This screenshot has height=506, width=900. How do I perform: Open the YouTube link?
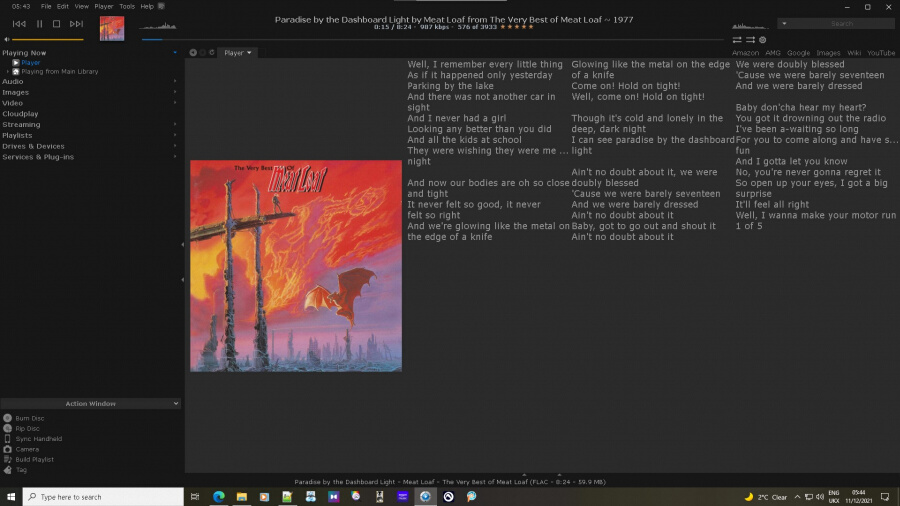pyautogui.click(x=881, y=53)
